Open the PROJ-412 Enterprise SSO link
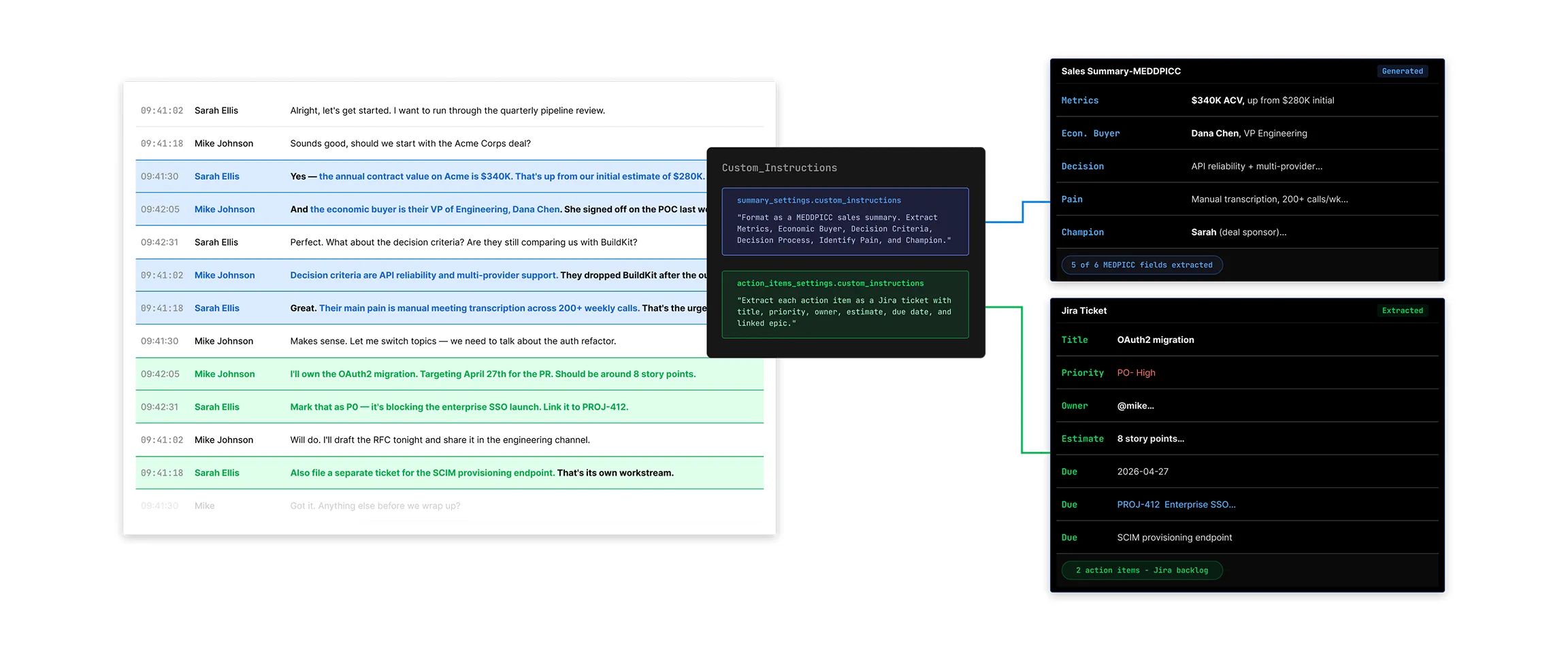Image resolution: width=1568 pixels, height=656 pixels. (x=1176, y=505)
